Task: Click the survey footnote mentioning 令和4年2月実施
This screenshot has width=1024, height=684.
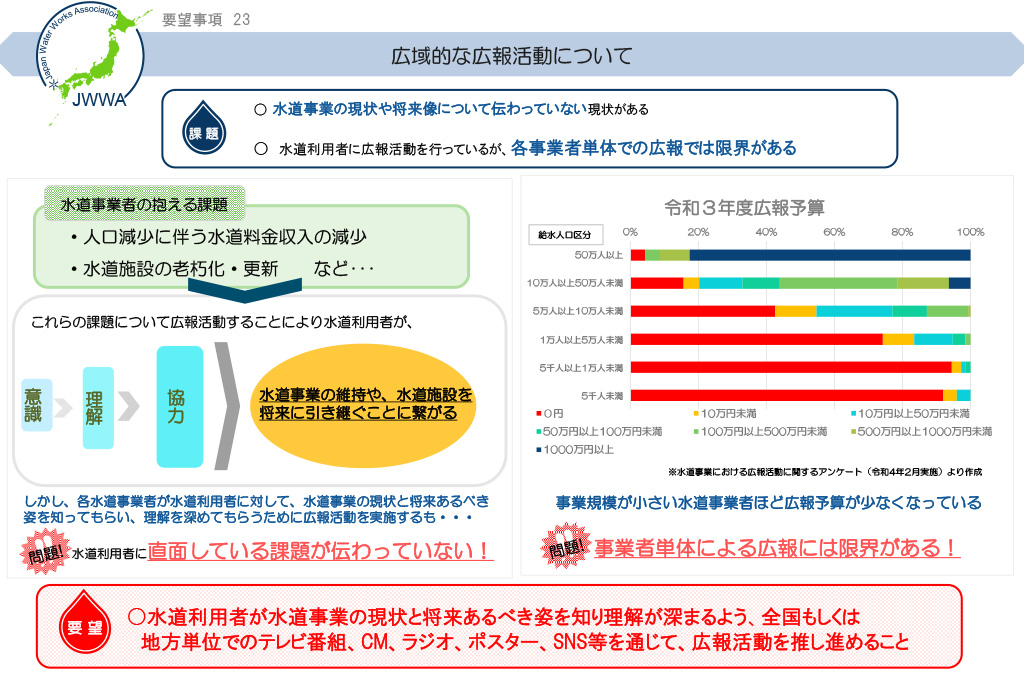Action: pyautogui.click(x=825, y=472)
